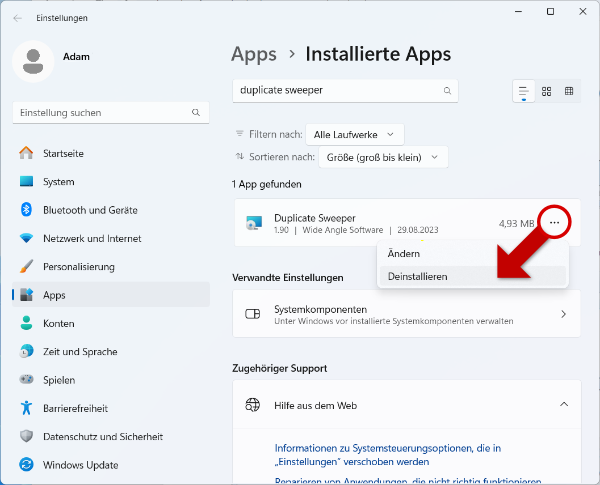The height and width of the screenshot is (485, 600).
Task: Click the 29.08.2023 install date
Action: [x=417, y=230]
